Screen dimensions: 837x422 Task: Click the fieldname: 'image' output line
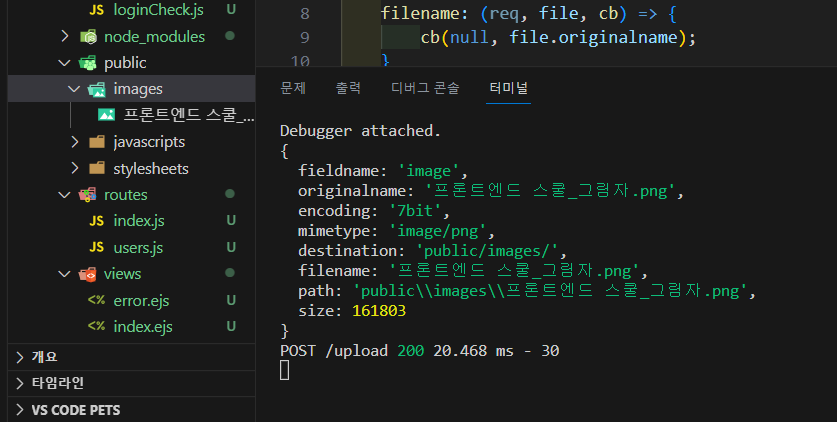pos(383,171)
